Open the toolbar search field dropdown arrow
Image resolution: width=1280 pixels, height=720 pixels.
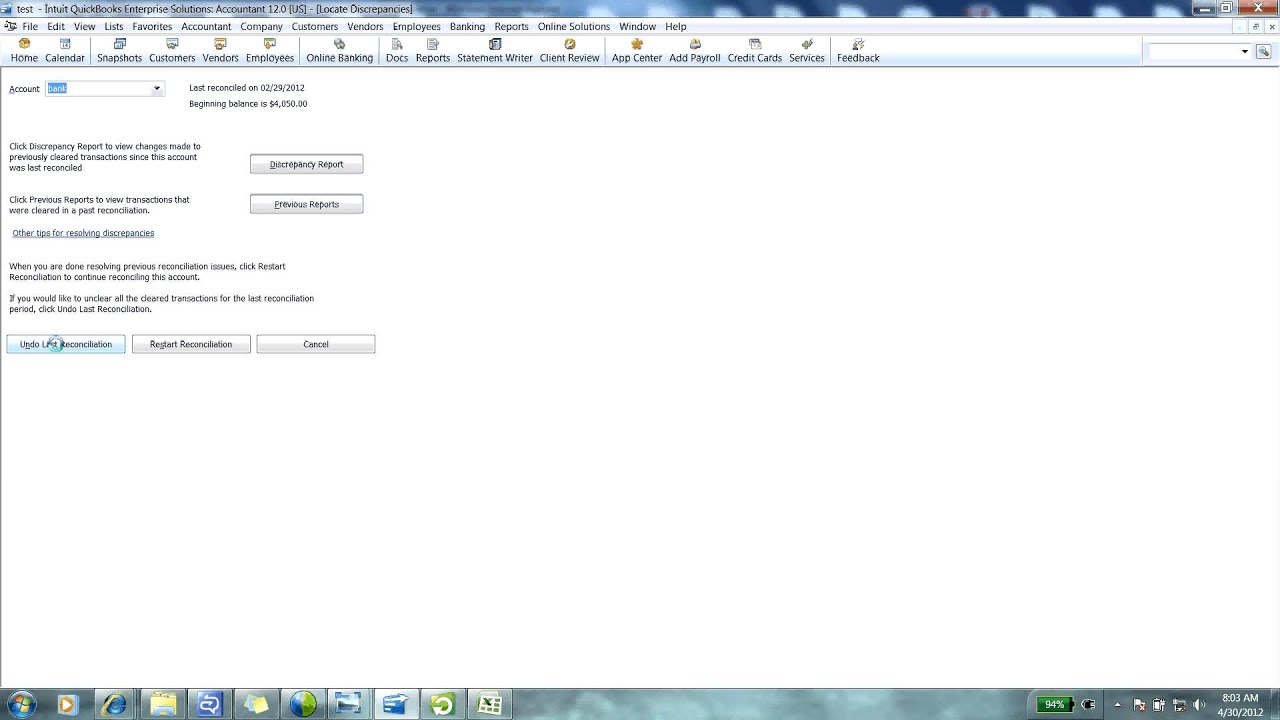coord(1245,51)
